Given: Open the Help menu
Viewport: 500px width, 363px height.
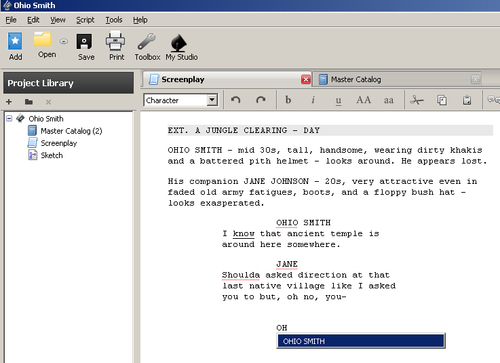Looking at the screenshot, I should [x=140, y=20].
